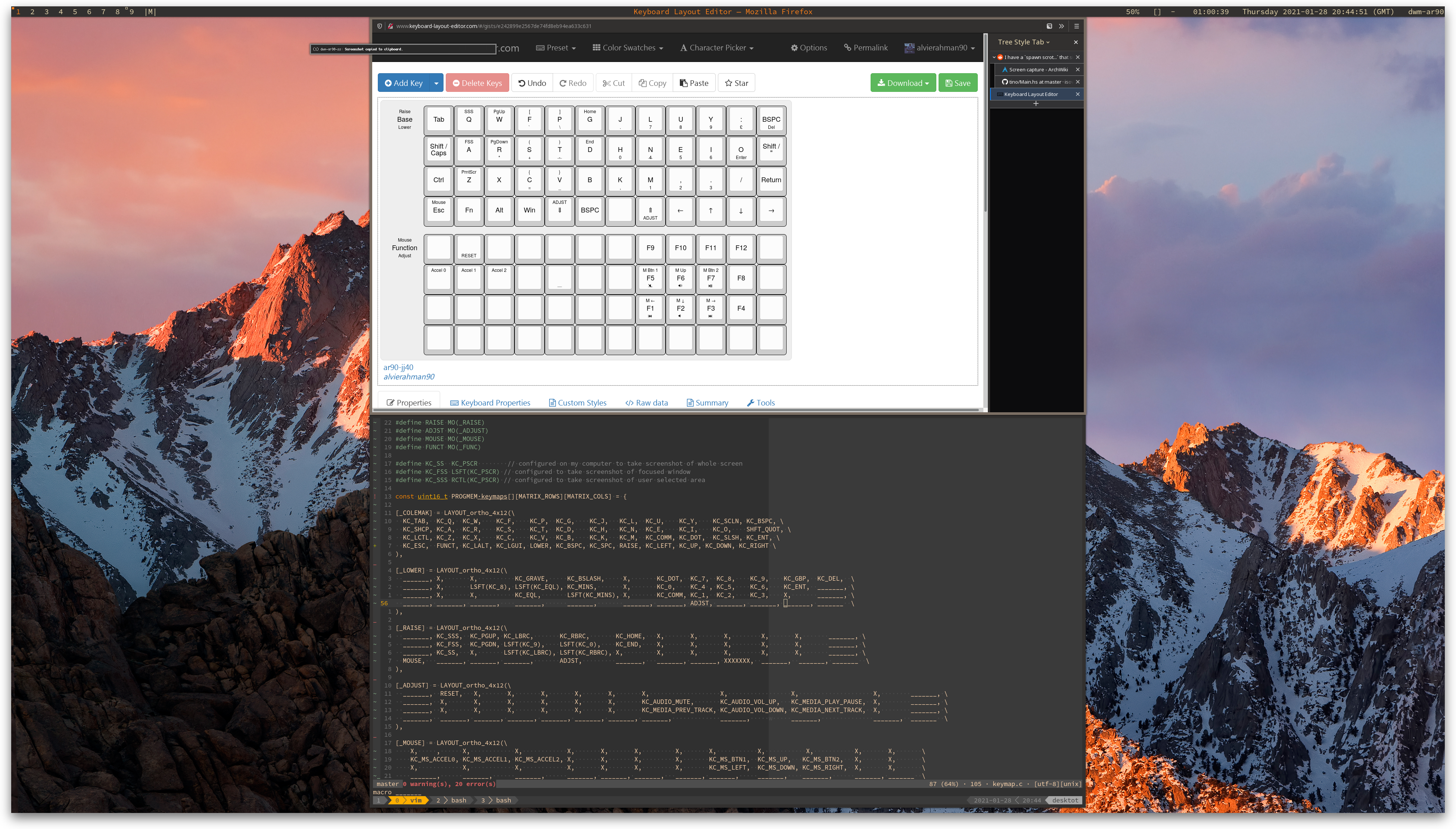Open Options via the gear icon
The height and width of the screenshot is (829, 1456).
click(x=794, y=48)
